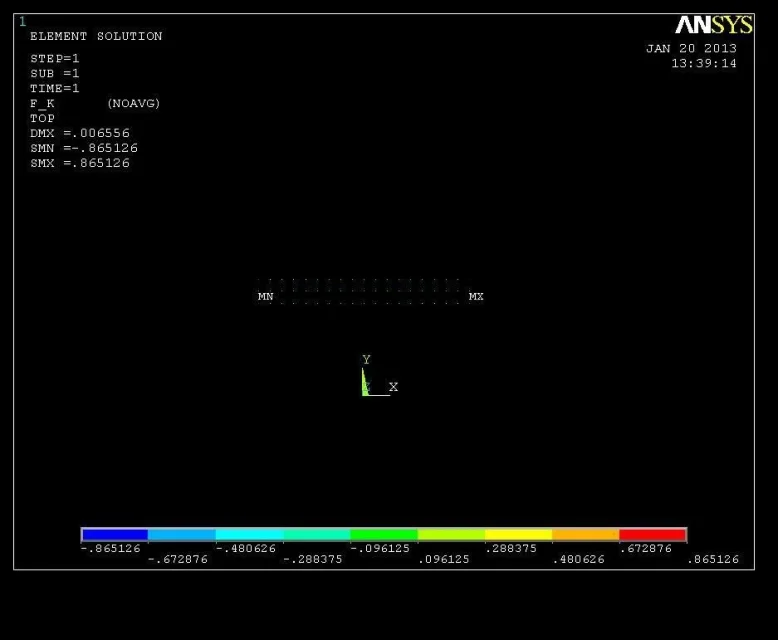Image resolution: width=778 pixels, height=640 pixels.
Task: Click the orange legend color band
Action: (585, 534)
